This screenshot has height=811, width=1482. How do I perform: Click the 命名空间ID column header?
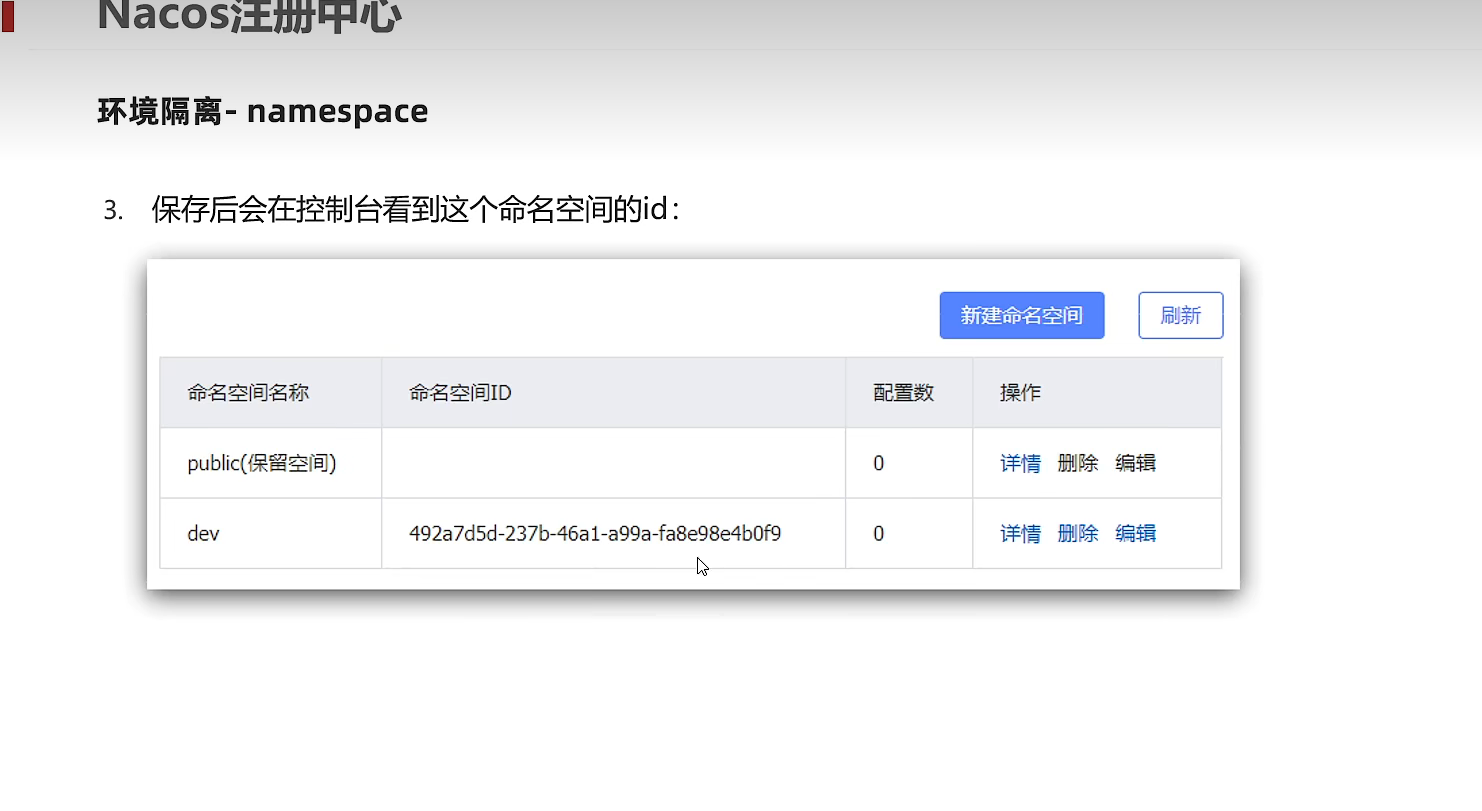point(460,393)
